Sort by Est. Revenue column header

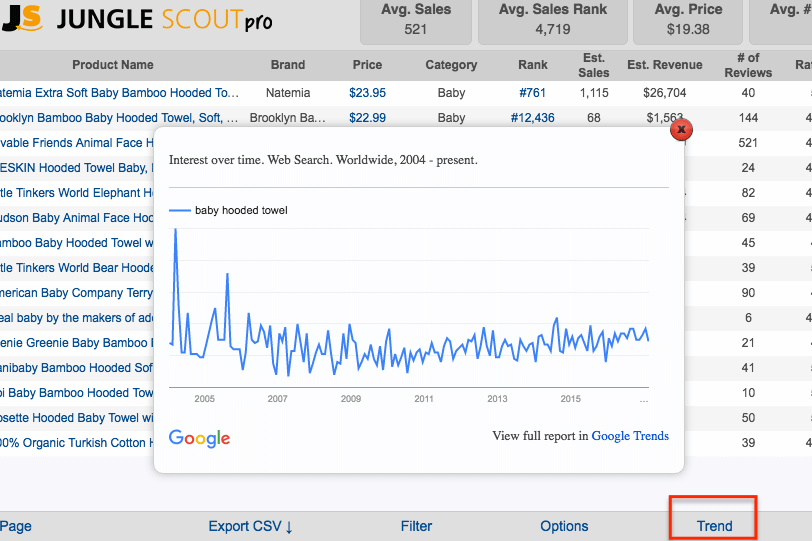[664, 65]
